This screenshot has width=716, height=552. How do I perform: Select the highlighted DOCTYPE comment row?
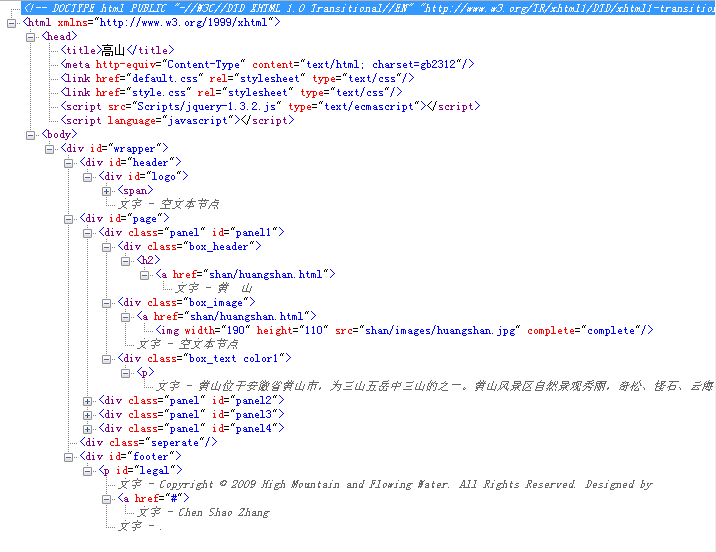point(369,8)
